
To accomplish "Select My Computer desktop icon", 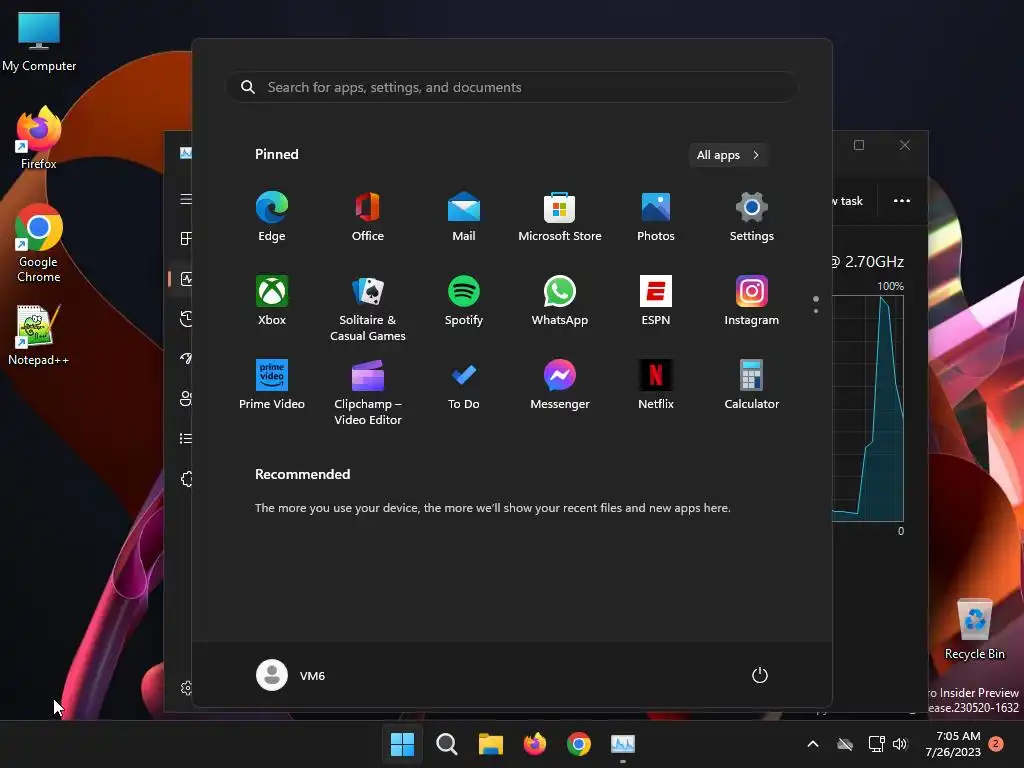I will click(x=39, y=41).
